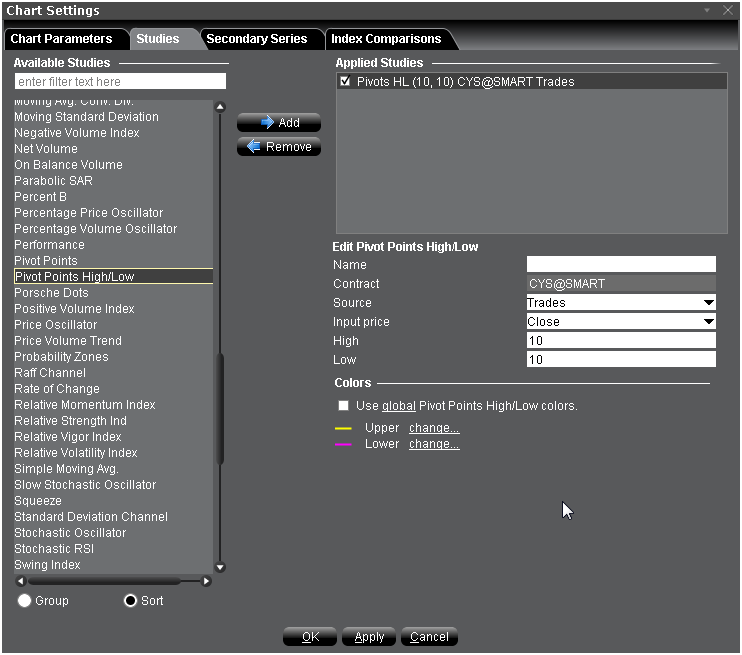This screenshot has height=655, width=742.
Task: Switch to the Chart Parameters tab
Action: point(61,39)
